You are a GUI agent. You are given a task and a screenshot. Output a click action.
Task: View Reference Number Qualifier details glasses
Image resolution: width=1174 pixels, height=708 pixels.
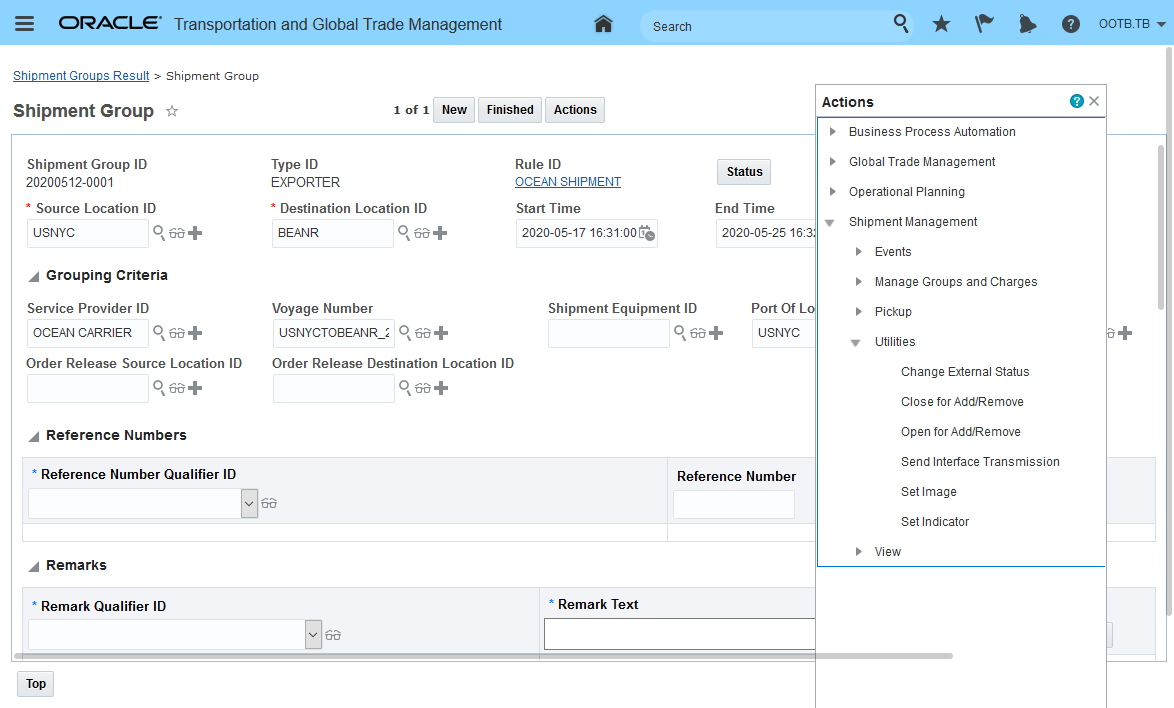point(269,504)
